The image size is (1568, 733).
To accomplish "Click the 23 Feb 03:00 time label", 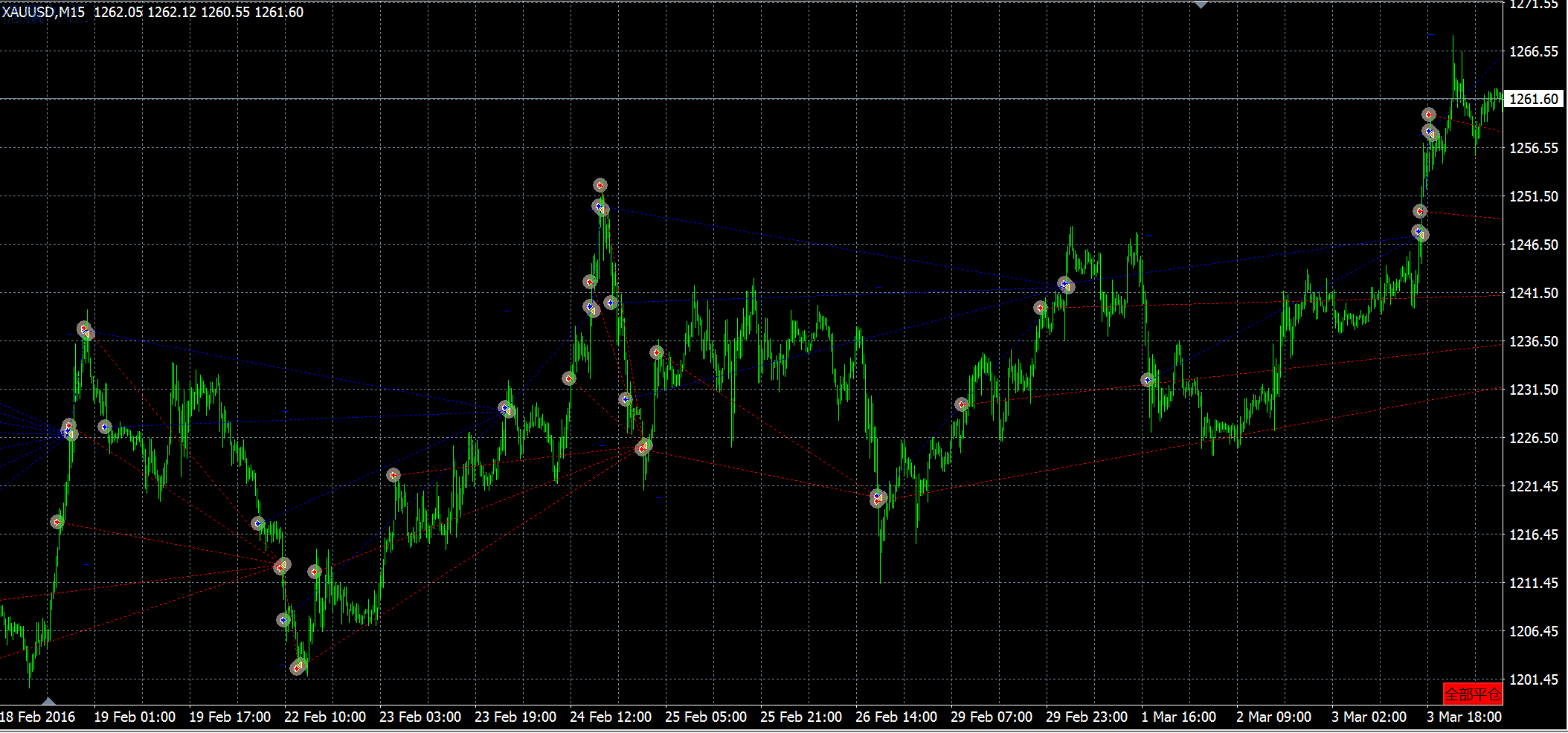I will [420, 717].
